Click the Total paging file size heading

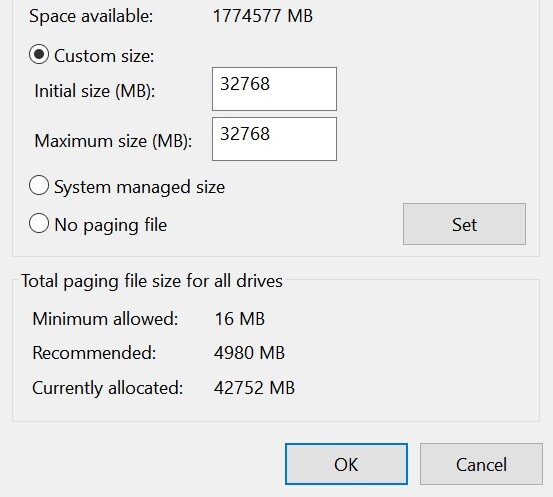click(x=152, y=281)
